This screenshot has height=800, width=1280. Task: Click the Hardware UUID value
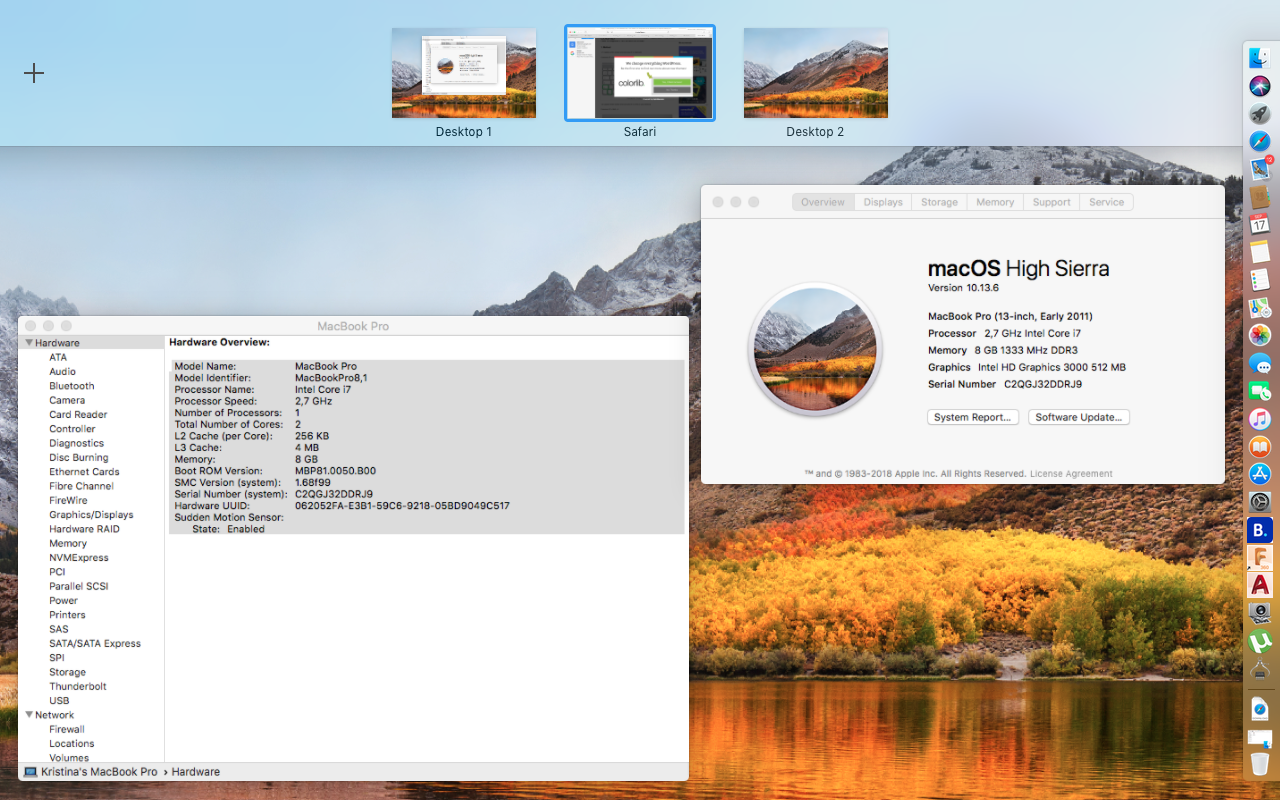(x=402, y=506)
